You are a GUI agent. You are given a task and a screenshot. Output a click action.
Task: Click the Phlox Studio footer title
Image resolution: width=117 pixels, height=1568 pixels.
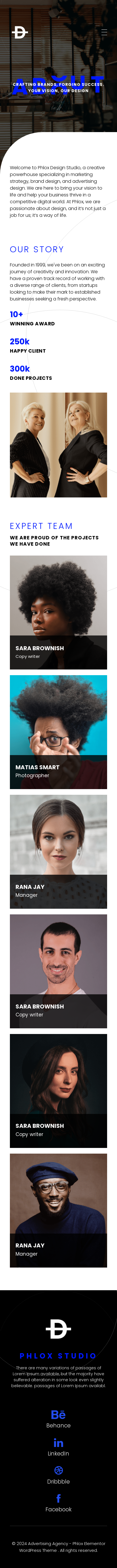[58, 1356]
